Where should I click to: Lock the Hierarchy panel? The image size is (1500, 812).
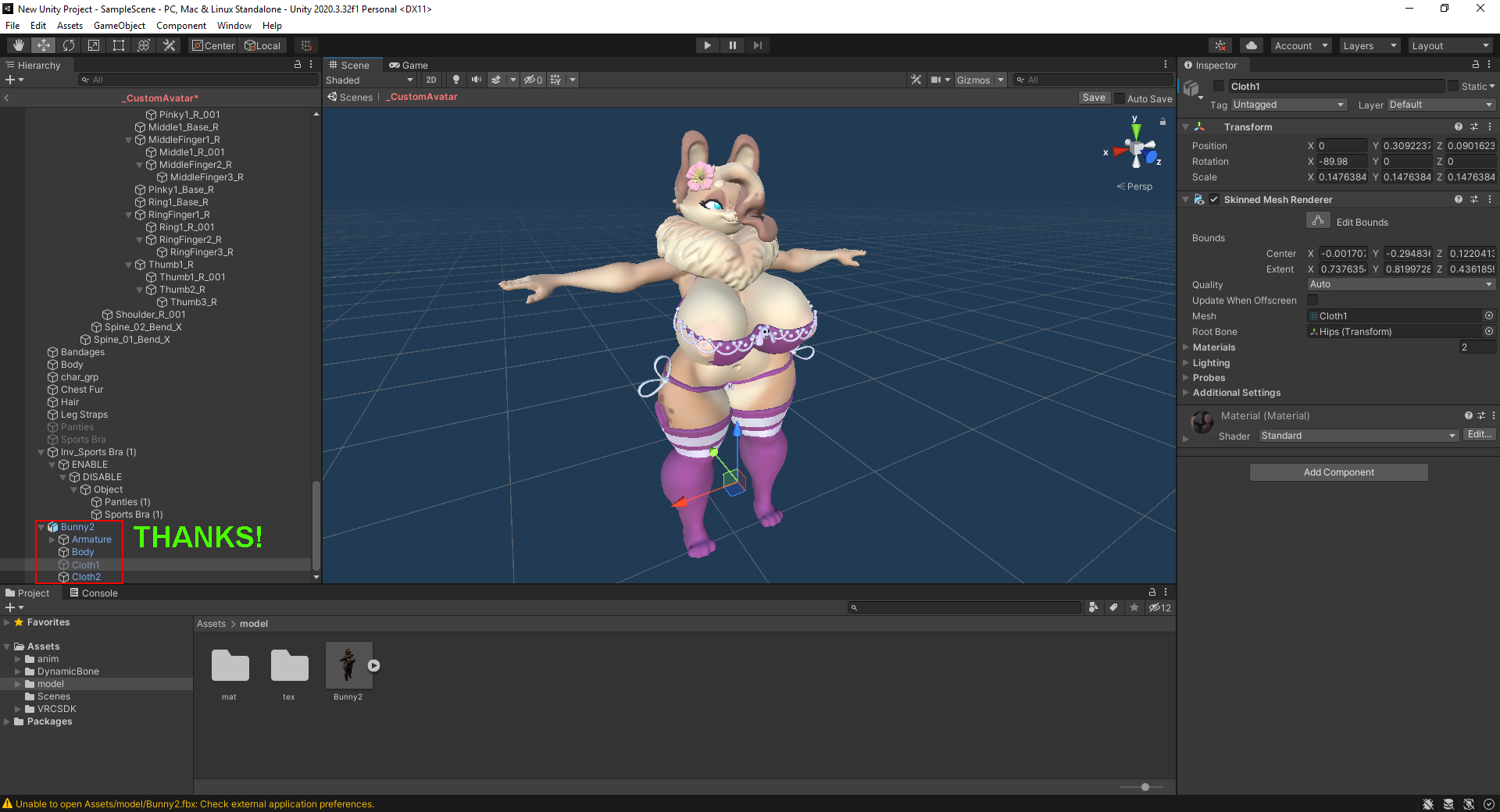(298, 65)
